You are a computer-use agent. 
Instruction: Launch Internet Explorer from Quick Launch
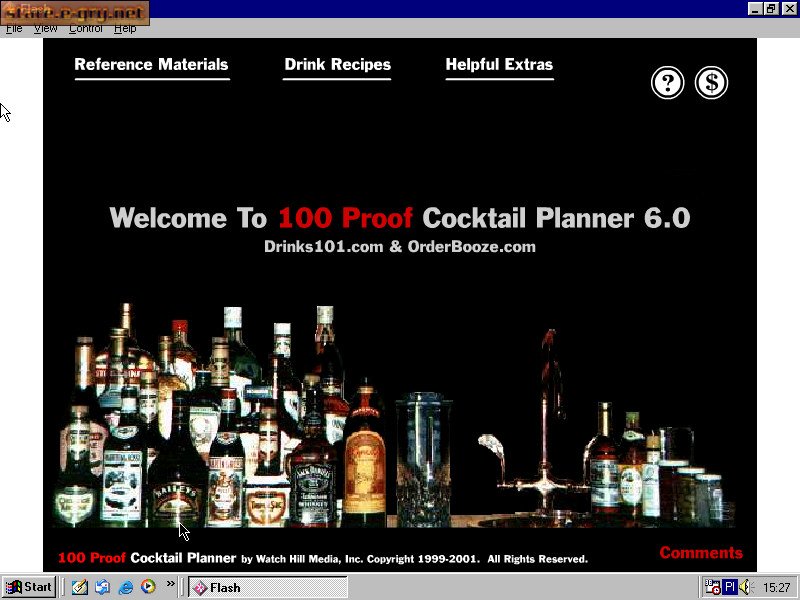click(x=124, y=587)
